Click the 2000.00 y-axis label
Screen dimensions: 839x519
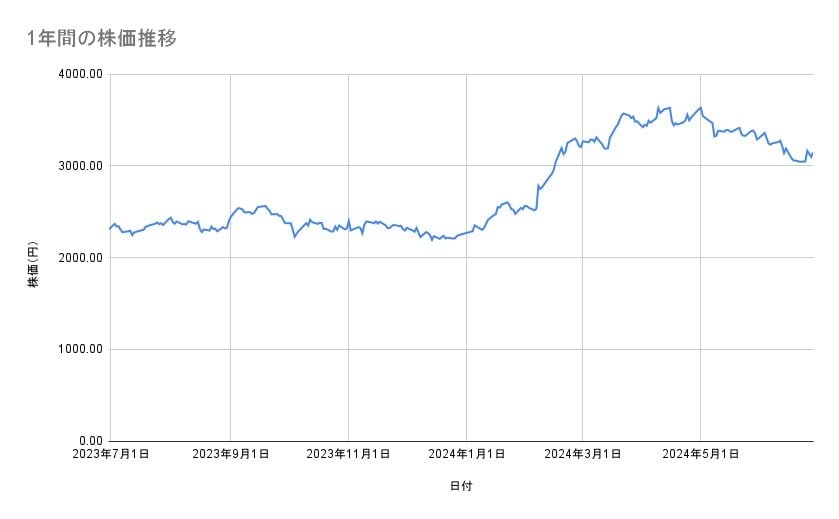(78, 258)
